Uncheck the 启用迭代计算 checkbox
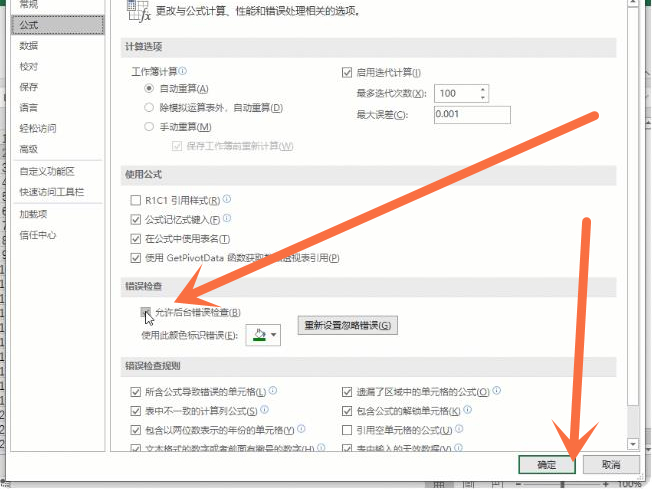This screenshot has height=489, width=652. 347,73
